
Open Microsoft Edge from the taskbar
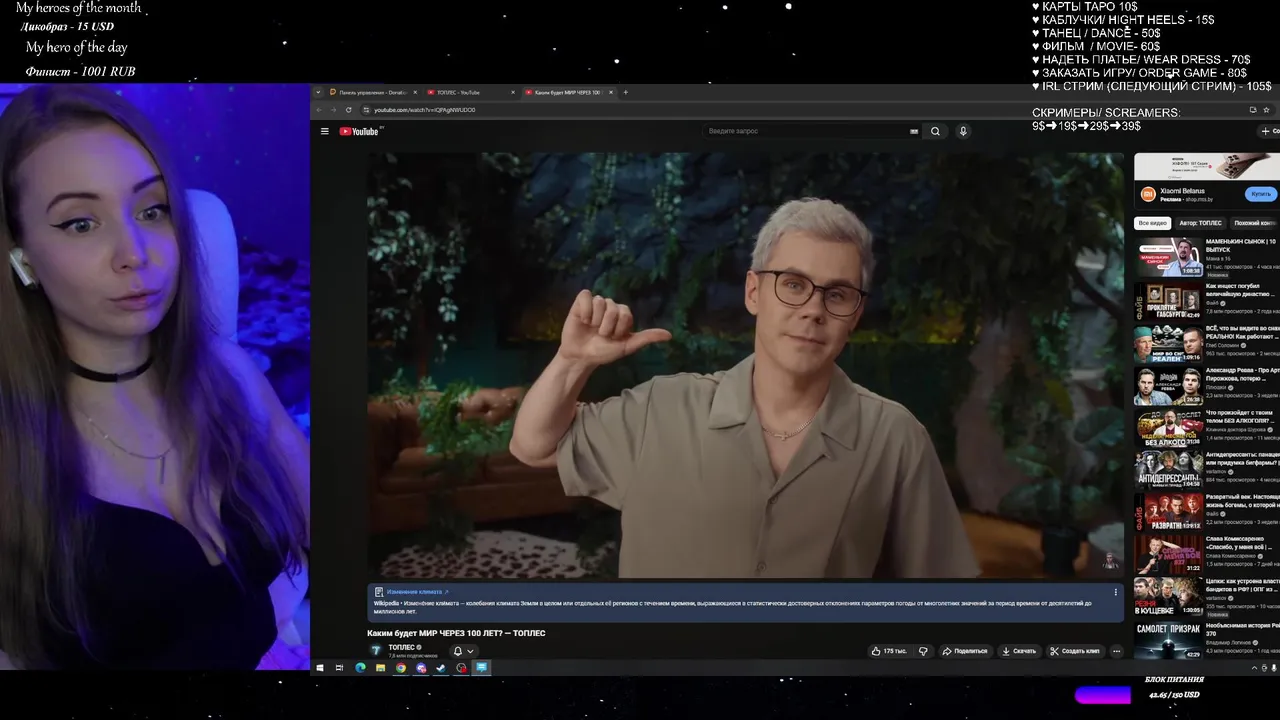(360, 668)
